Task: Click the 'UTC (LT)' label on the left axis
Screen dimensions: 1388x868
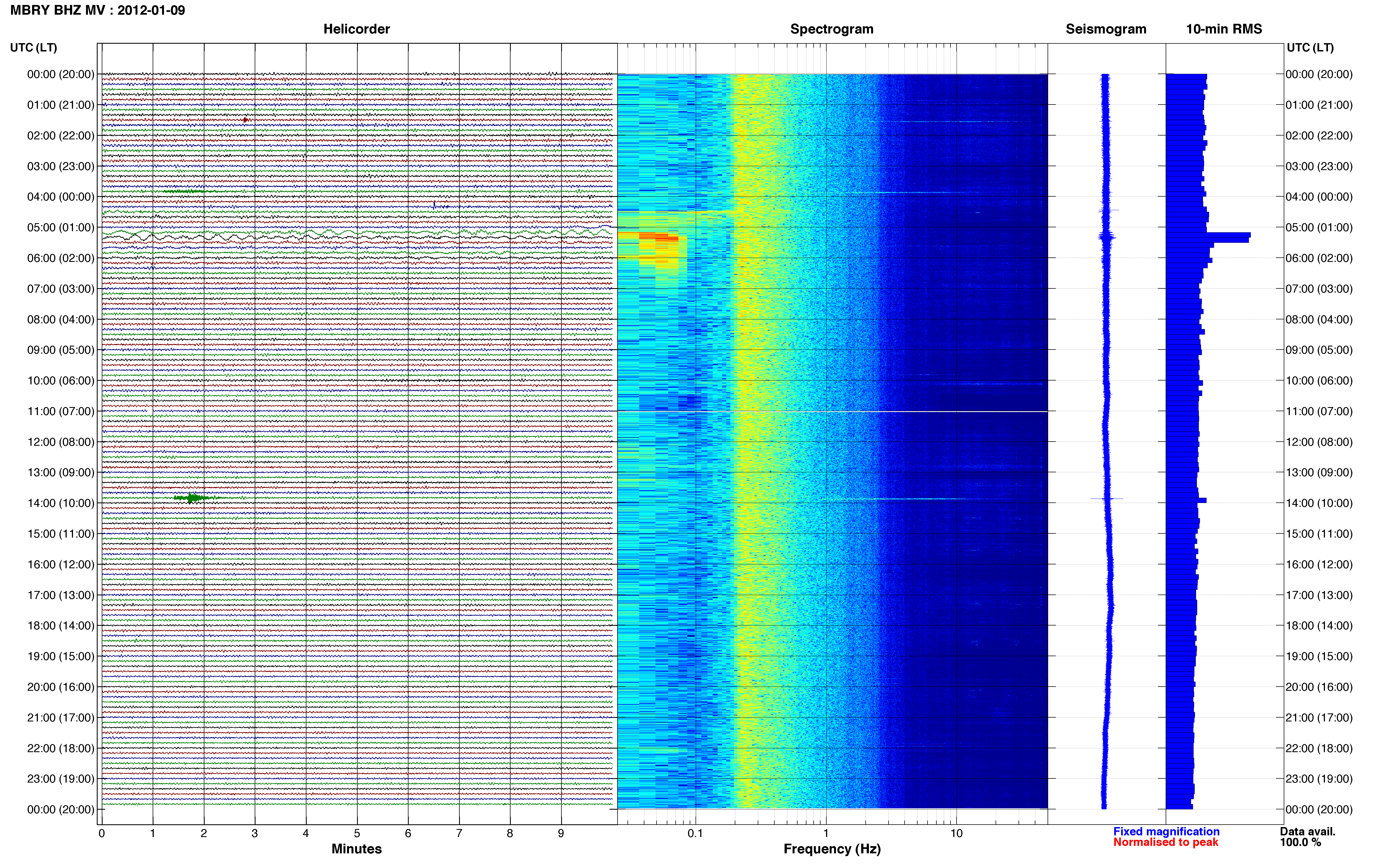Action: (34, 48)
